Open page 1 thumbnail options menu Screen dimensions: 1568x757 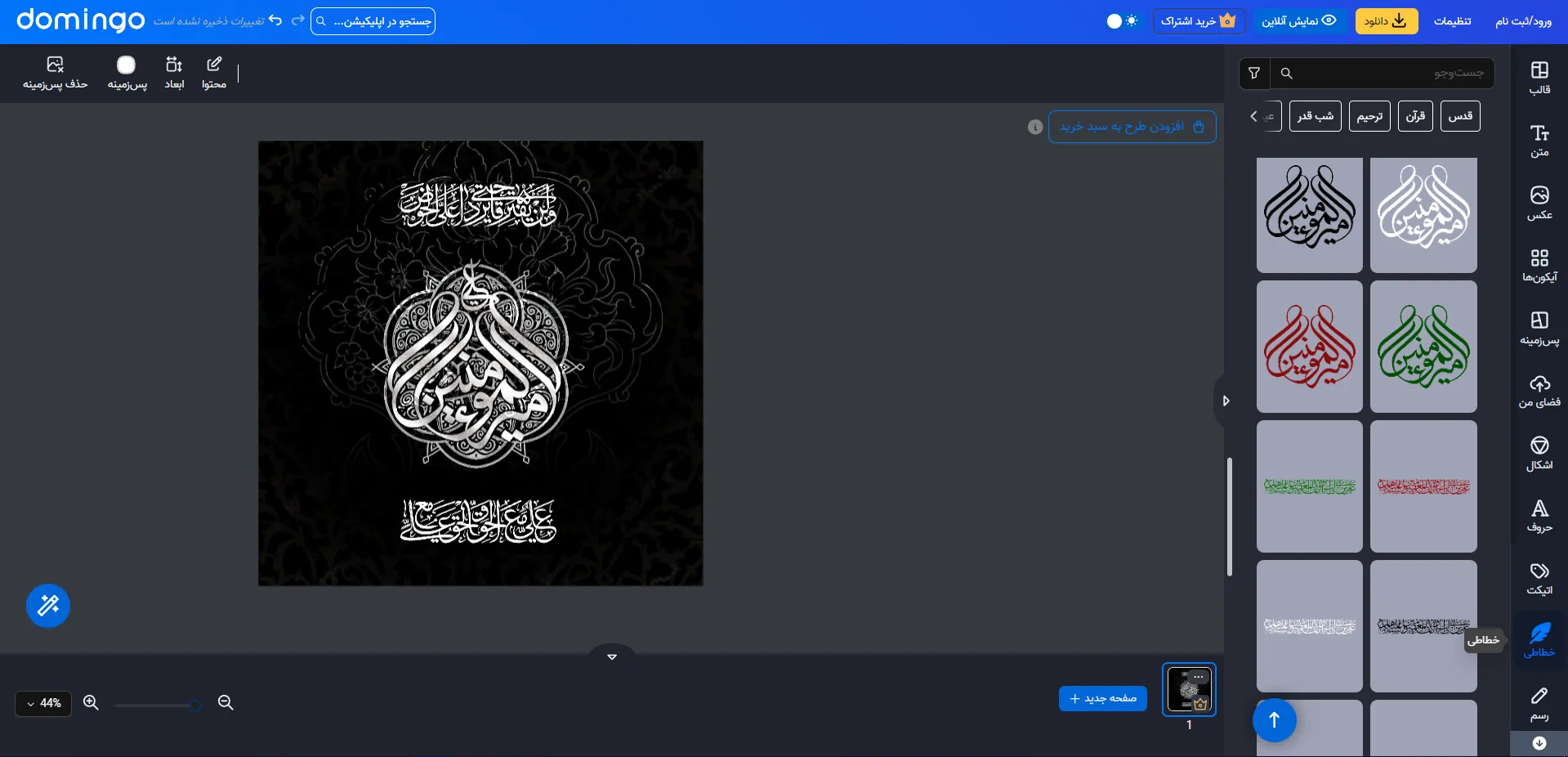coord(1199,676)
